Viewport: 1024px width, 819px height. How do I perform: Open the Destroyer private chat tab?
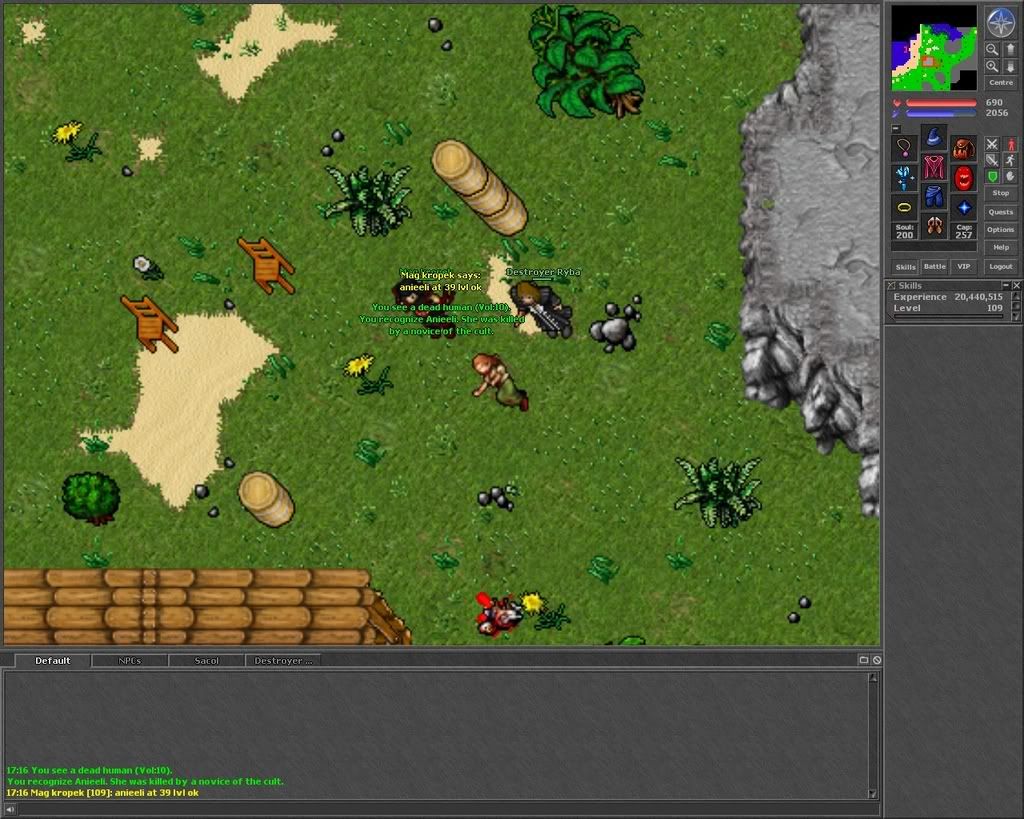pos(283,661)
